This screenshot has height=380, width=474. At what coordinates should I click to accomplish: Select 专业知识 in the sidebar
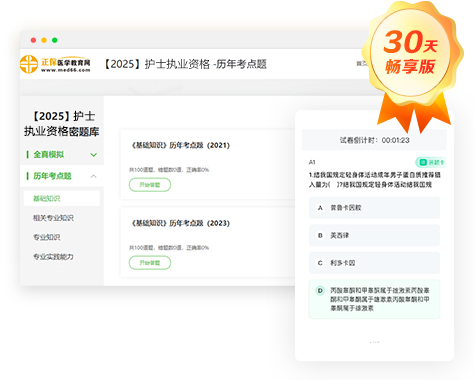pos(47,237)
